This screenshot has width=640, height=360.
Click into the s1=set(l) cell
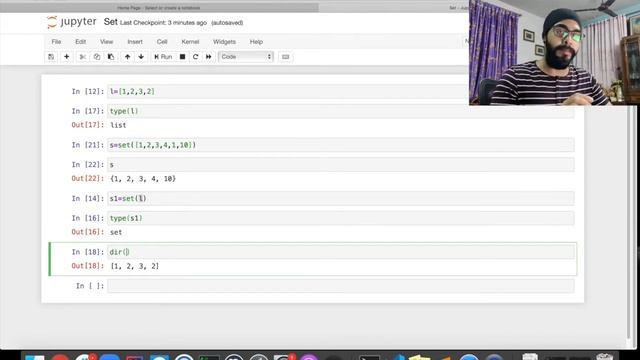tap(340, 198)
